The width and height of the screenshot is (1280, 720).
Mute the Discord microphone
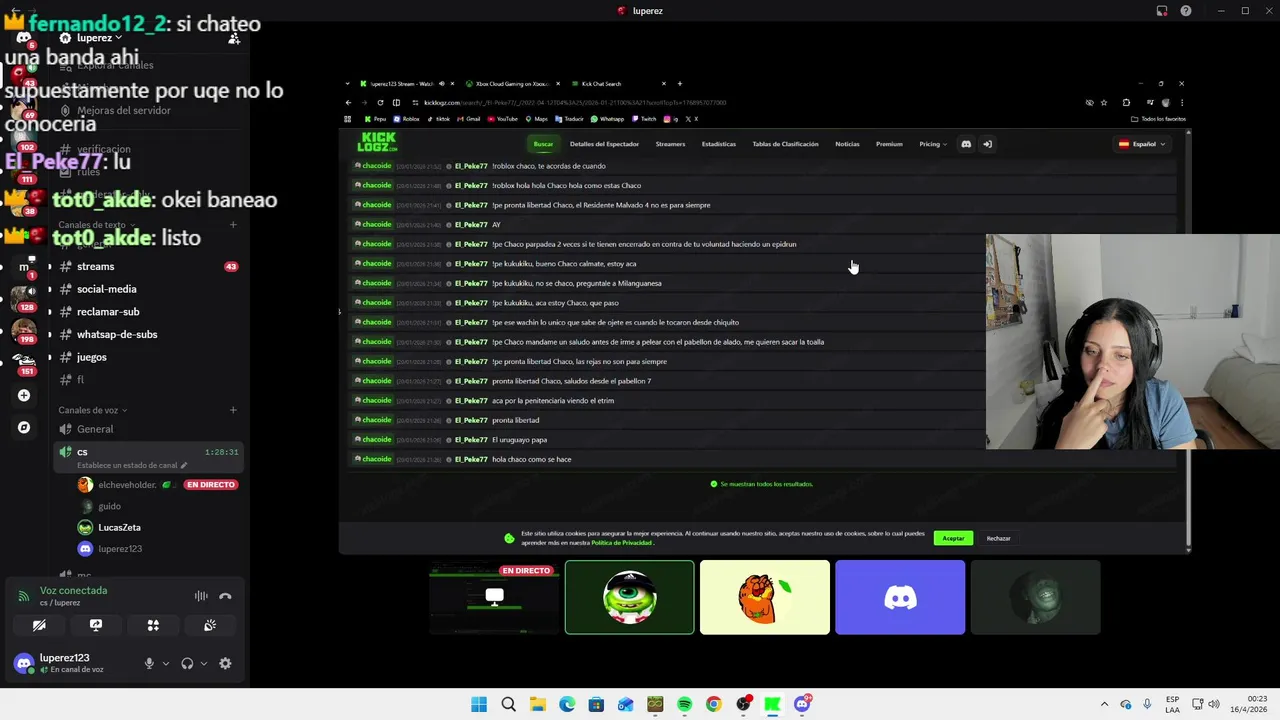click(x=149, y=663)
